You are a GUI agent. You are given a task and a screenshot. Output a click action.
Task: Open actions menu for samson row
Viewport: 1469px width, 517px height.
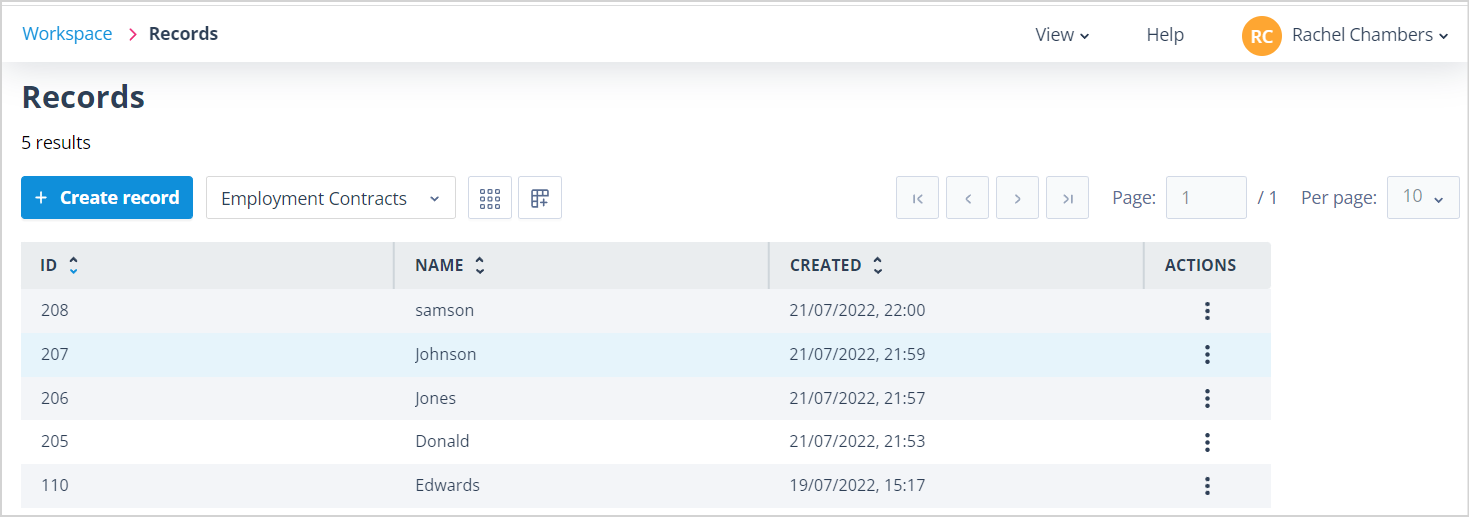point(1207,311)
